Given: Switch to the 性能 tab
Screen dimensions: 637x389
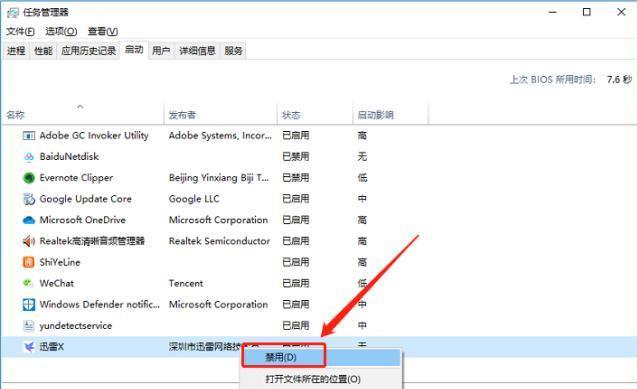Looking at the screenshot, I should (43, 51).
